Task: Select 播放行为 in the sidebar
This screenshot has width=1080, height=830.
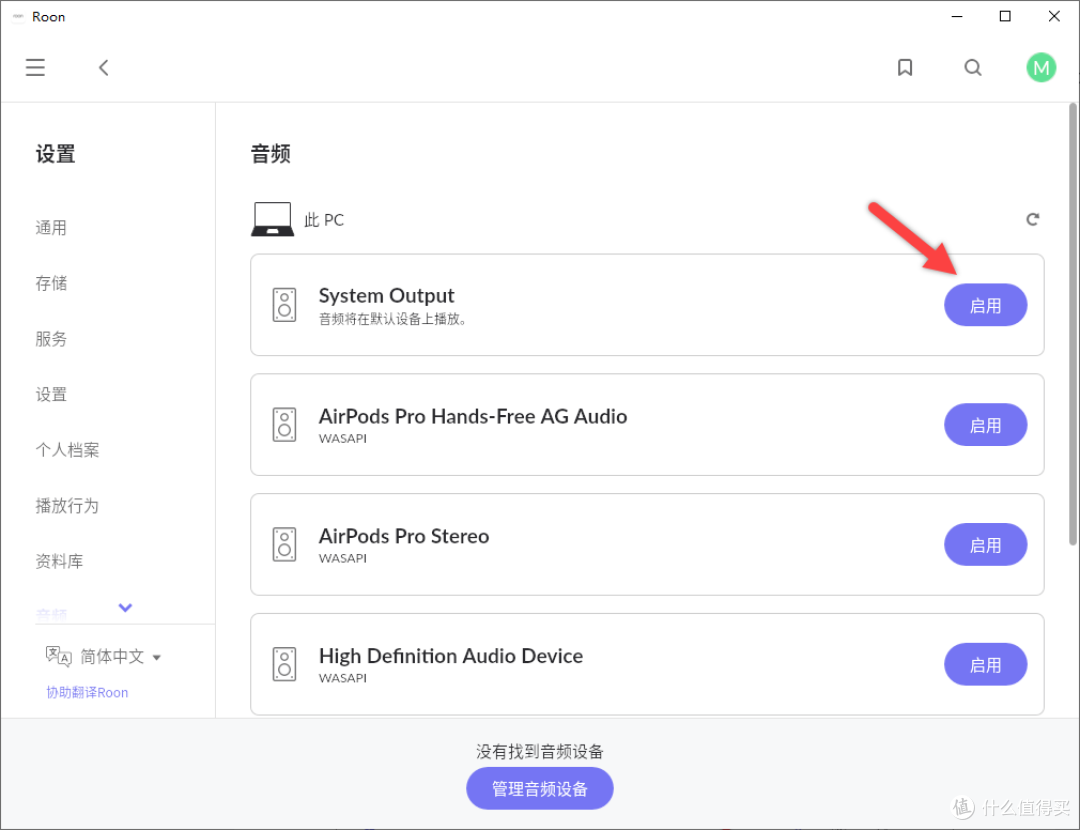Action: tap(67, 506)
